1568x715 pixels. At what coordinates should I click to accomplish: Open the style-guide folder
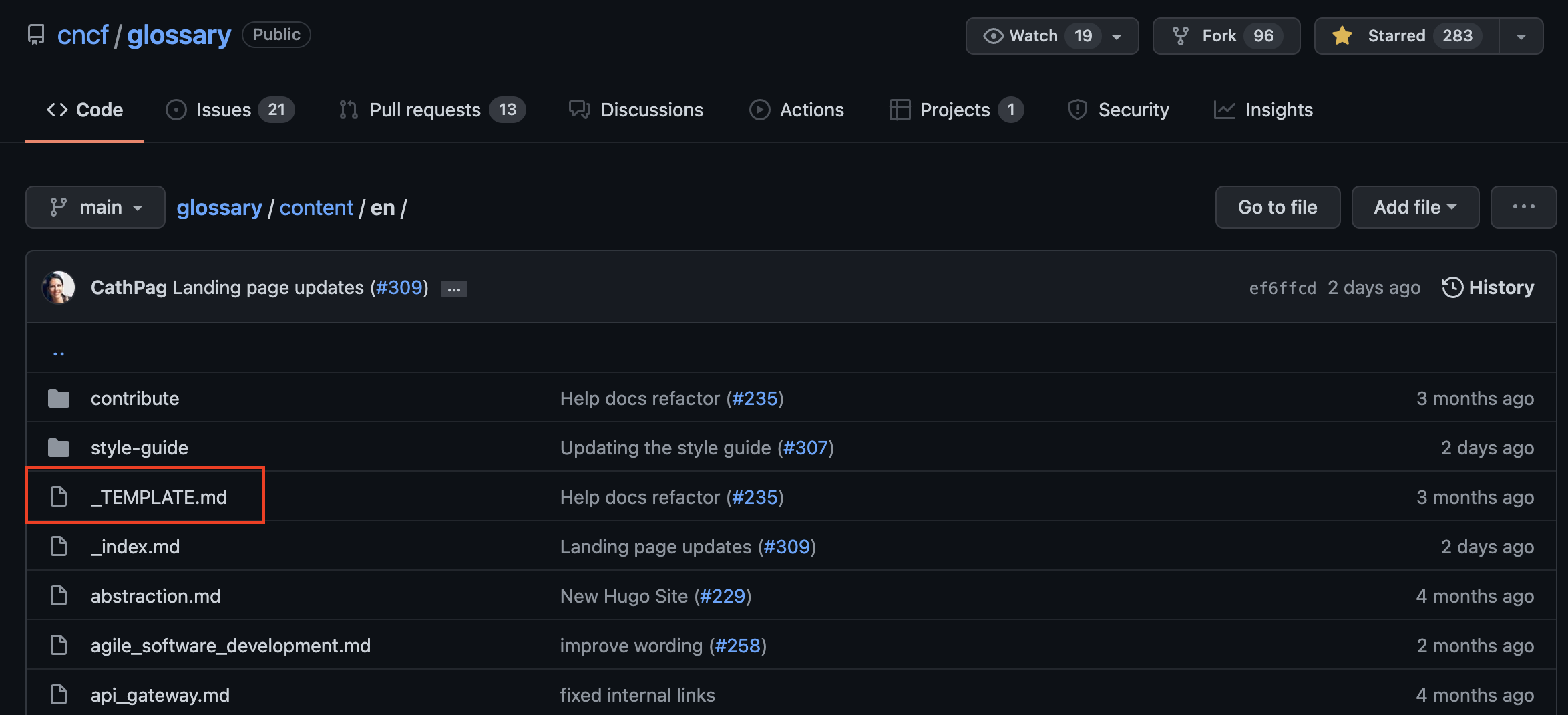139,448
